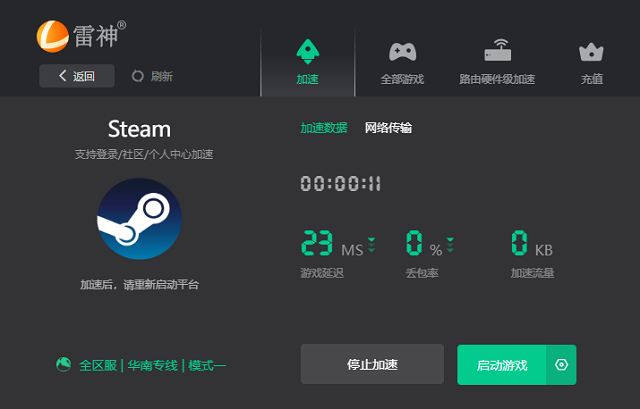Click the 00:00:11 elapsed timer
Screen dimensions: 640x409
340,184
